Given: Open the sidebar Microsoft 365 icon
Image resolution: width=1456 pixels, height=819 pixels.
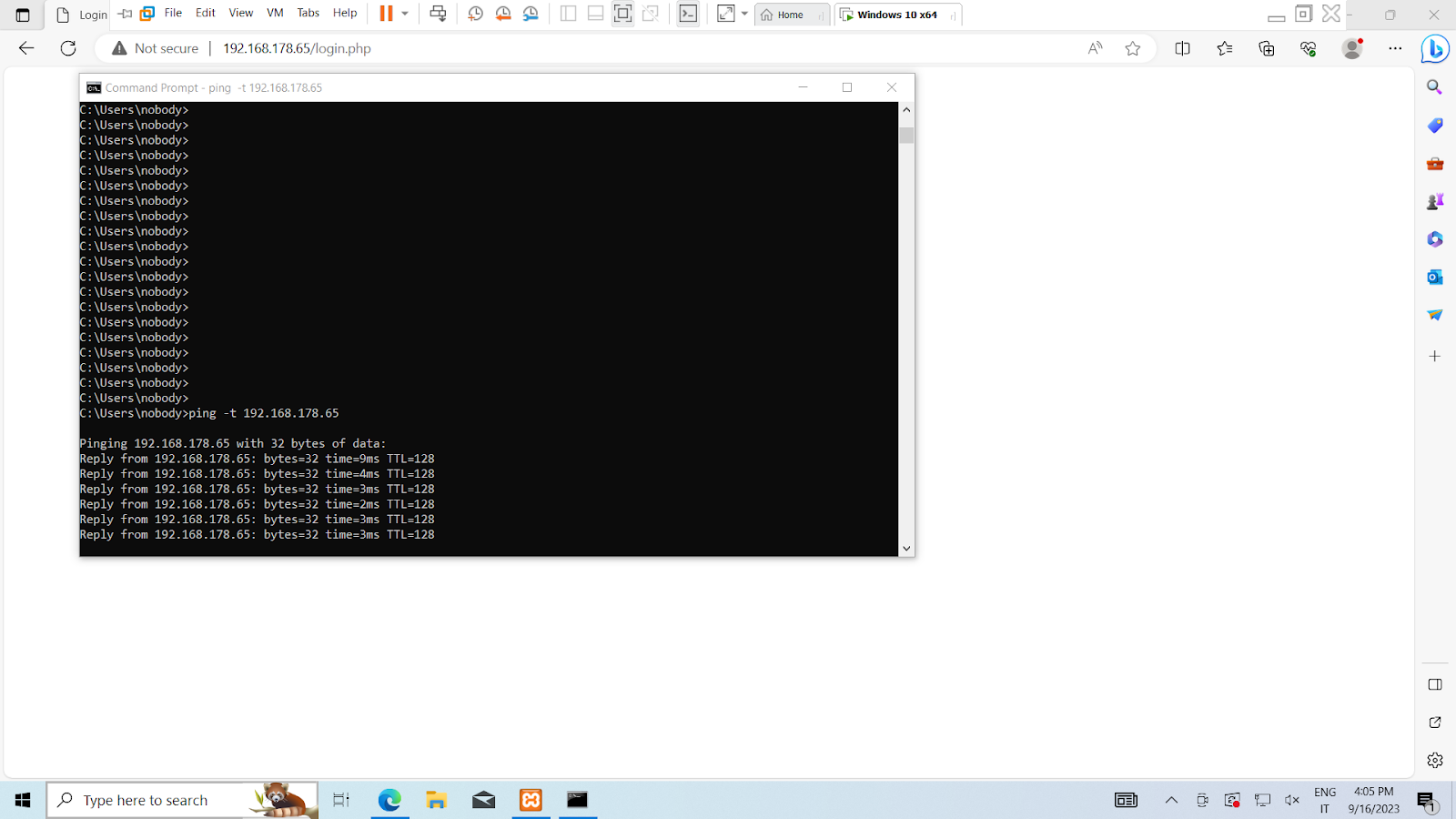Looking at the screenshot, I should click(1435, 239).
